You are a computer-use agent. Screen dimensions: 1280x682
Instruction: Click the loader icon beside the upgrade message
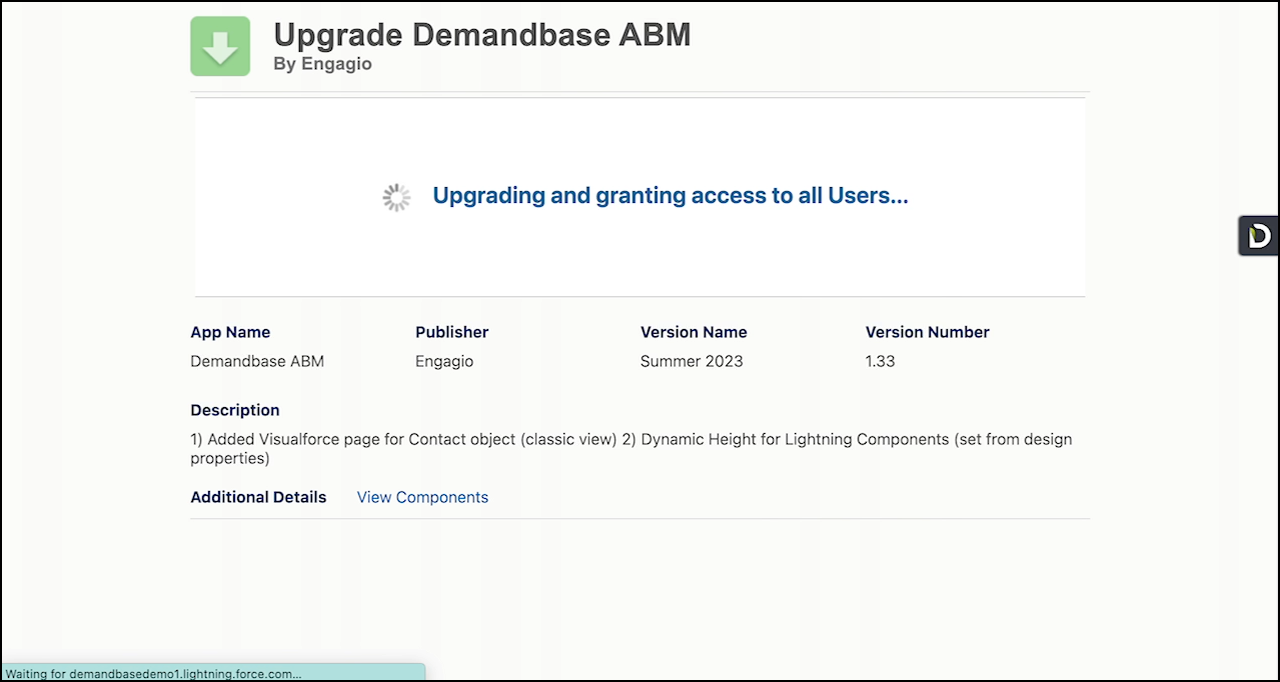(x=396, y=196)
